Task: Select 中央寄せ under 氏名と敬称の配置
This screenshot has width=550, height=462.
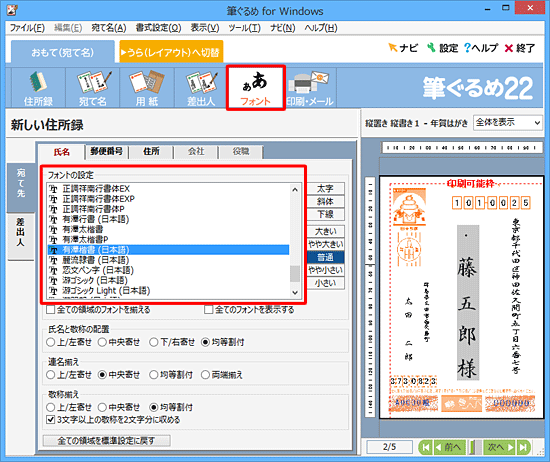Action: pos(102,342)
